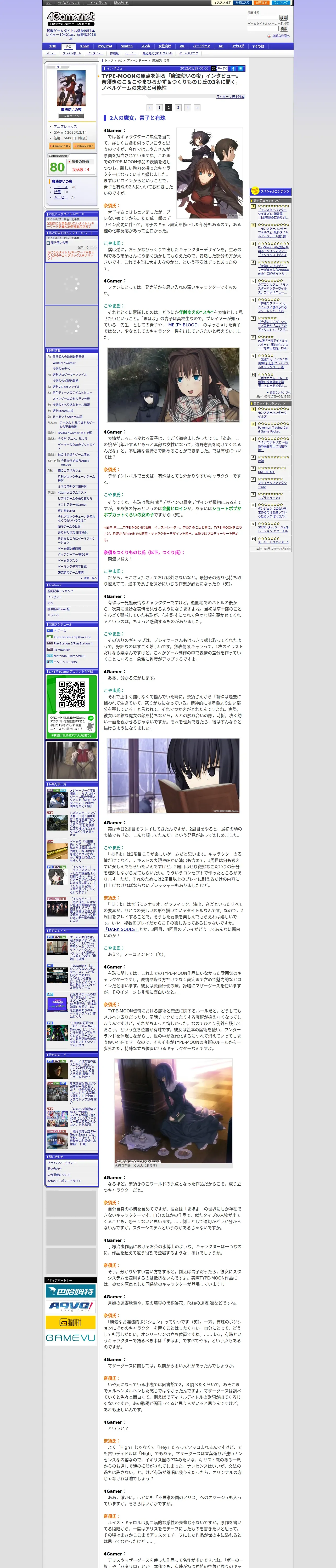
Task: Tick the 魔法使いの夜 title keyword checkbox
Action: click(x=49, y=242)
